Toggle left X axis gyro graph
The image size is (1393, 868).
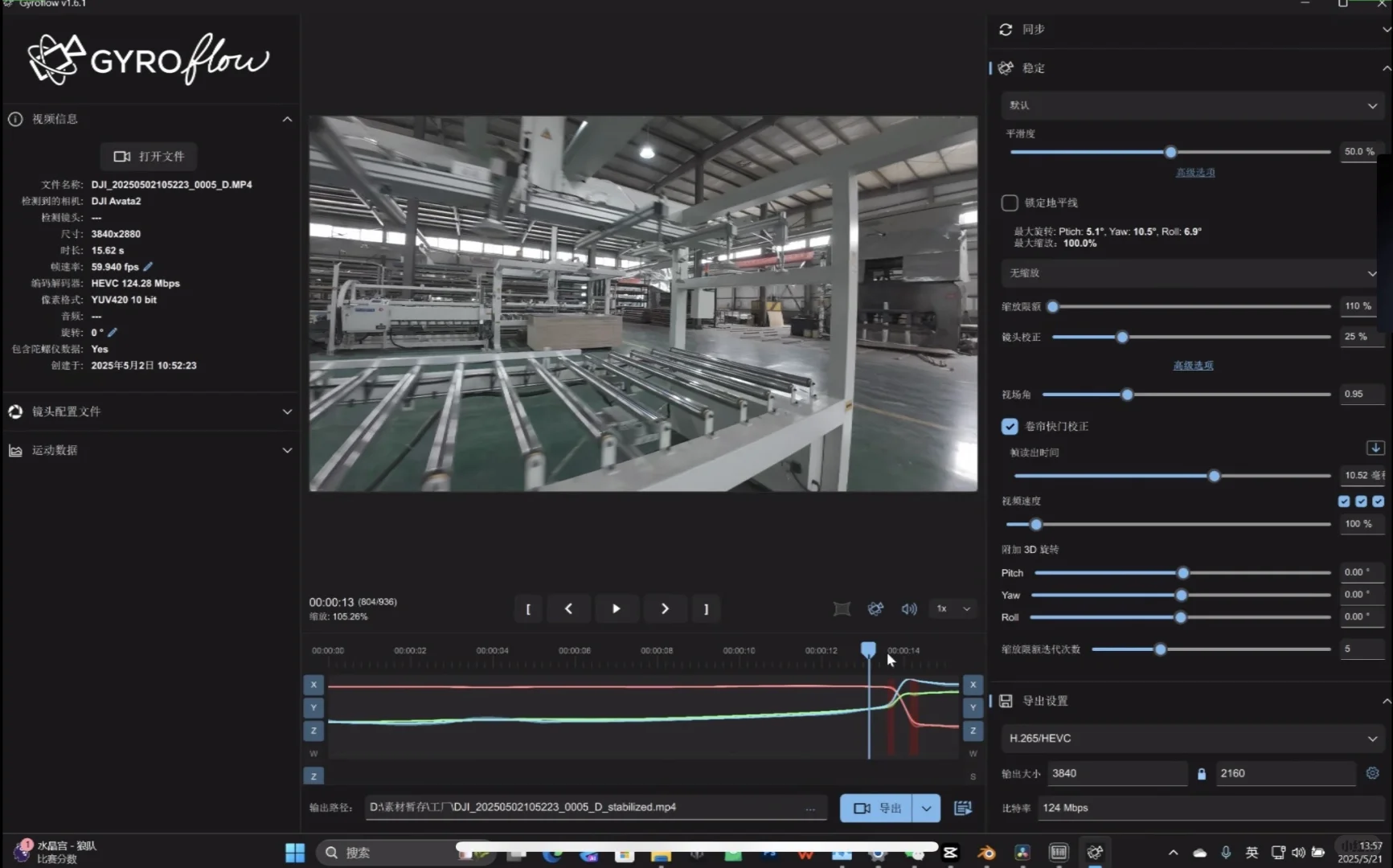313,685
